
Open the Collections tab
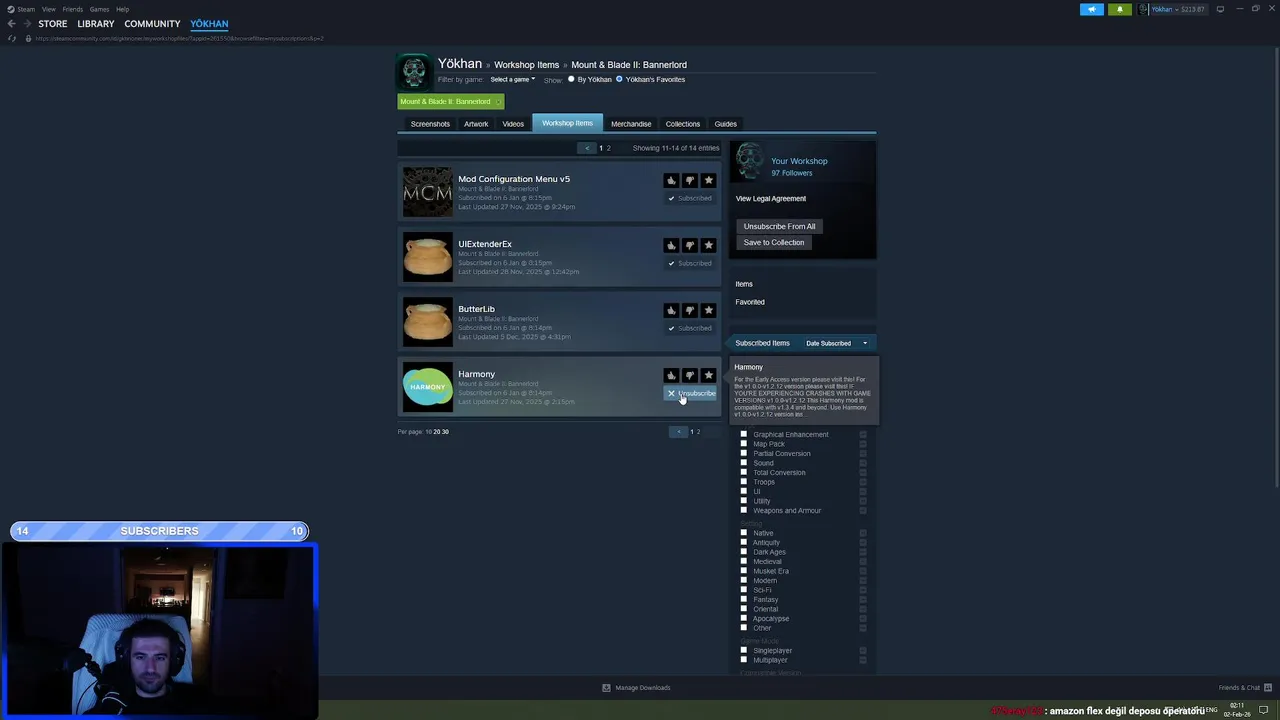pyautogui.click(x=683, y=124)
